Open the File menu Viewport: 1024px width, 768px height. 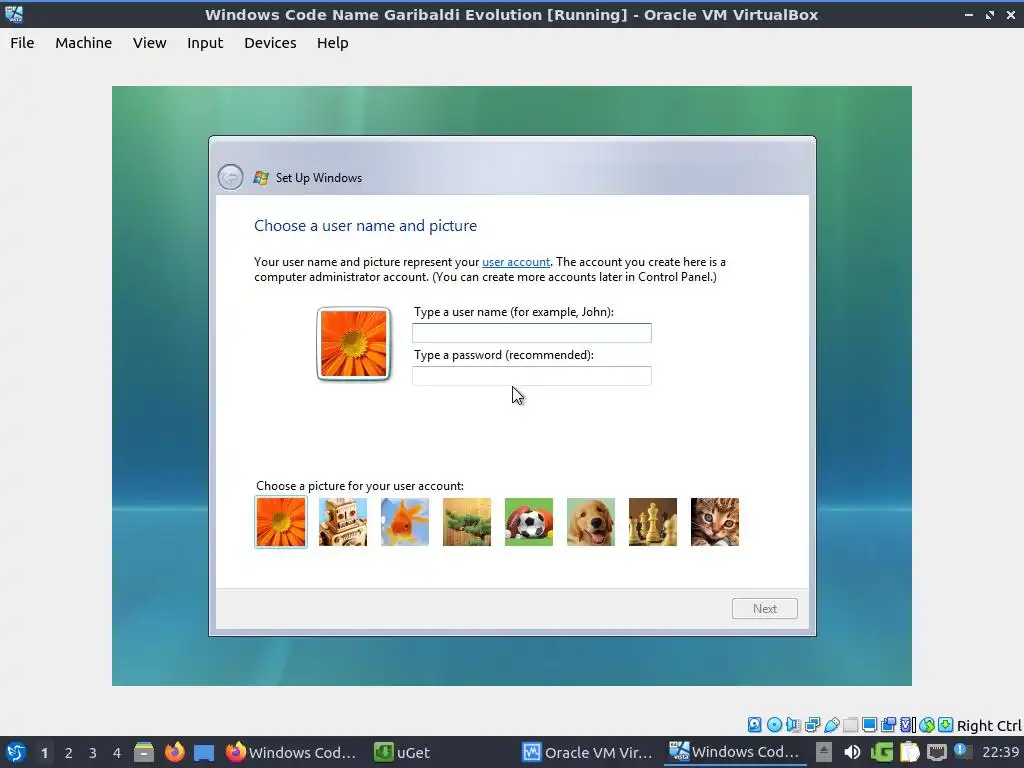tap(22, 43)
